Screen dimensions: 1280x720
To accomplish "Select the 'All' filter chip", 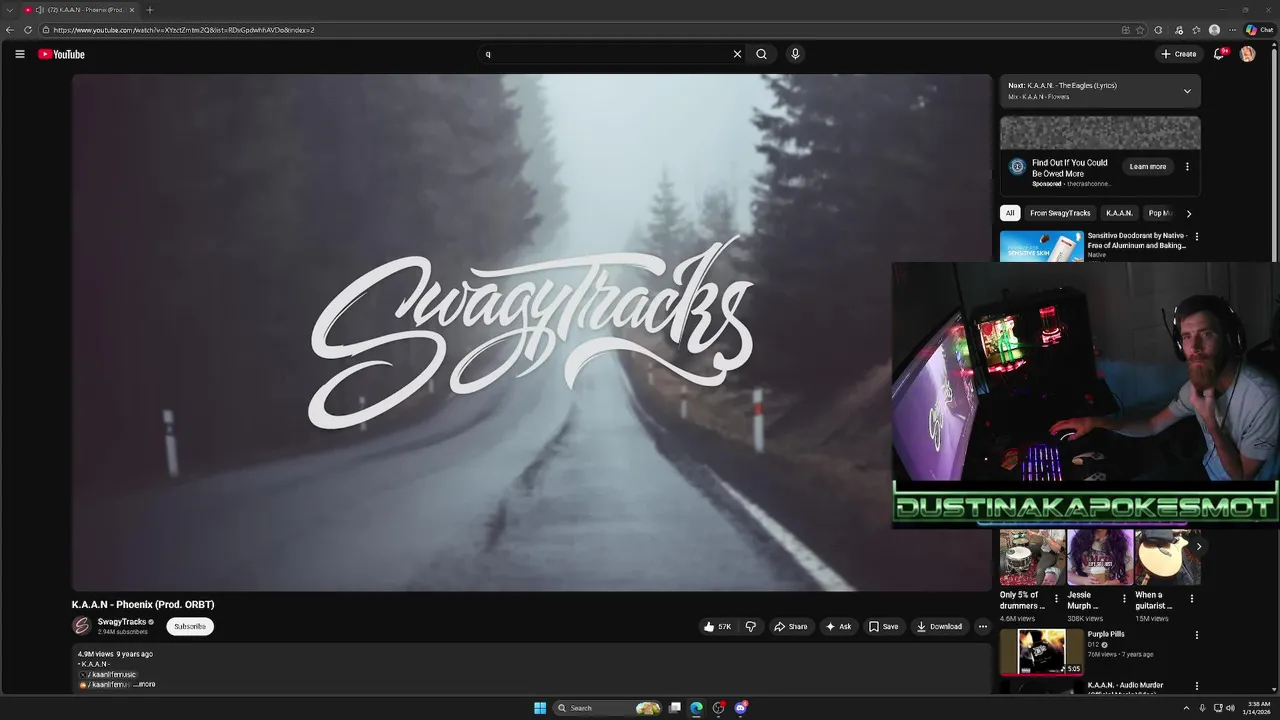I will tap(1010, 213).
